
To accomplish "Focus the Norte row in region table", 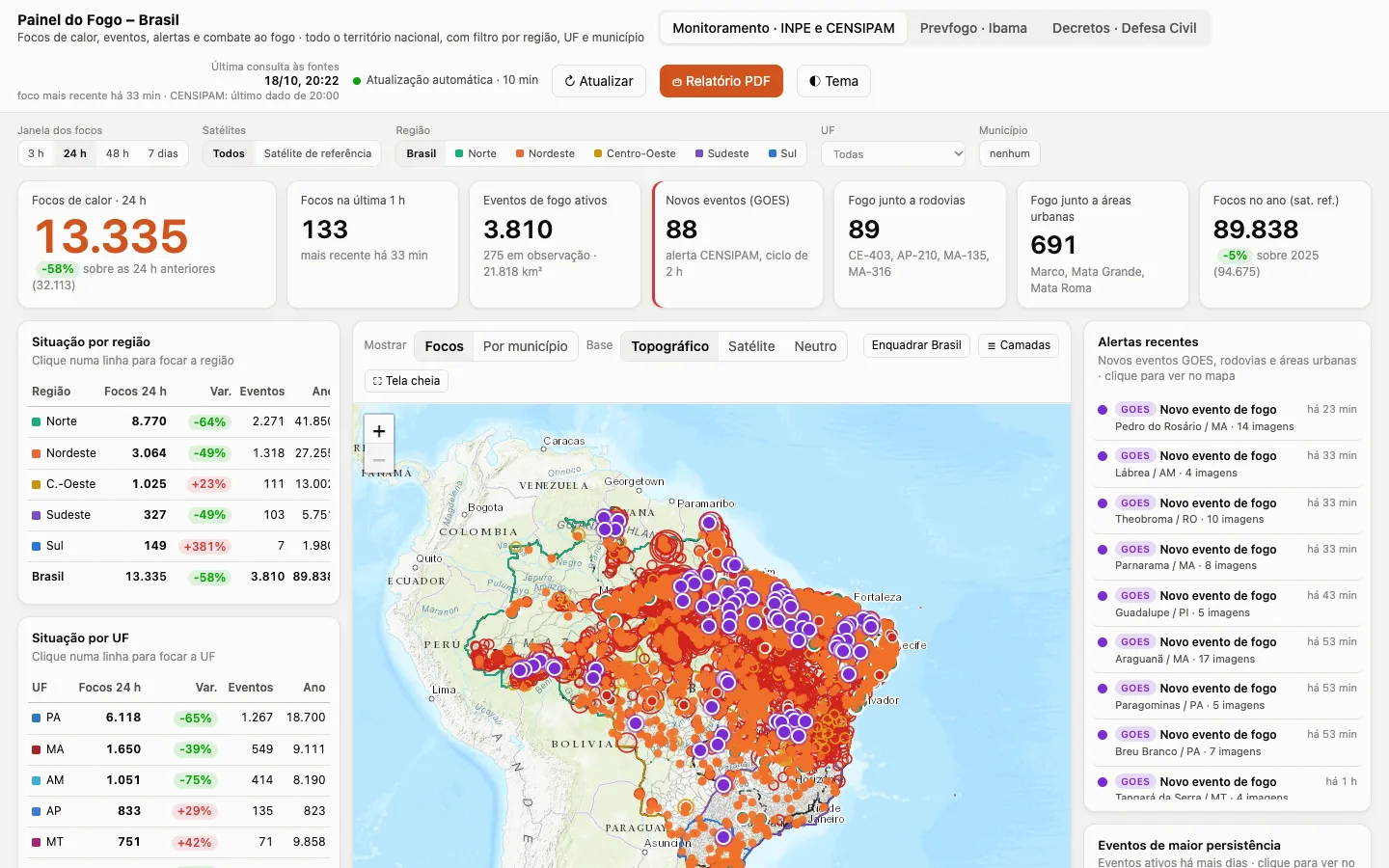I will 179,421.
